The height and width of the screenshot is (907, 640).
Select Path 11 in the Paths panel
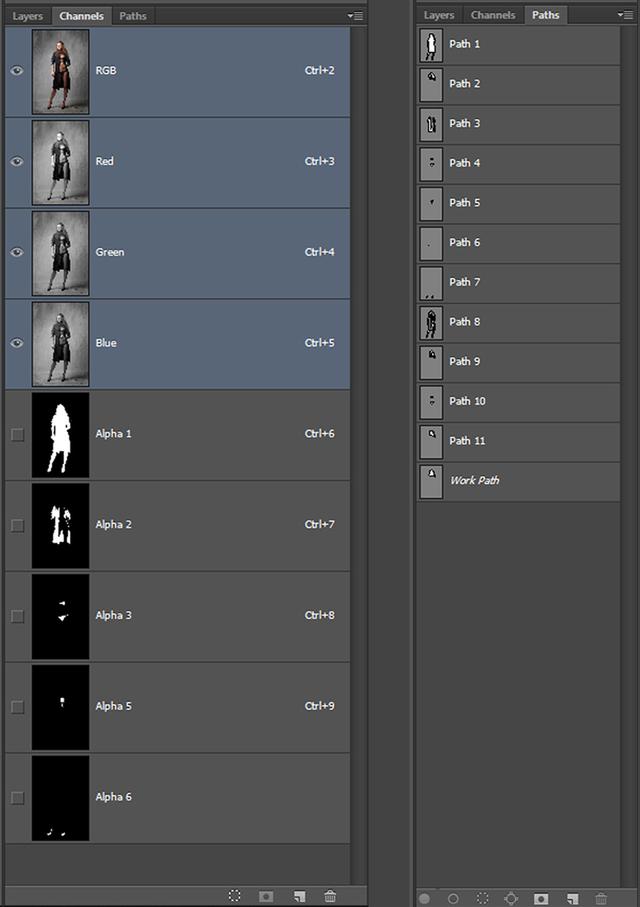click(x=518, y=441)
